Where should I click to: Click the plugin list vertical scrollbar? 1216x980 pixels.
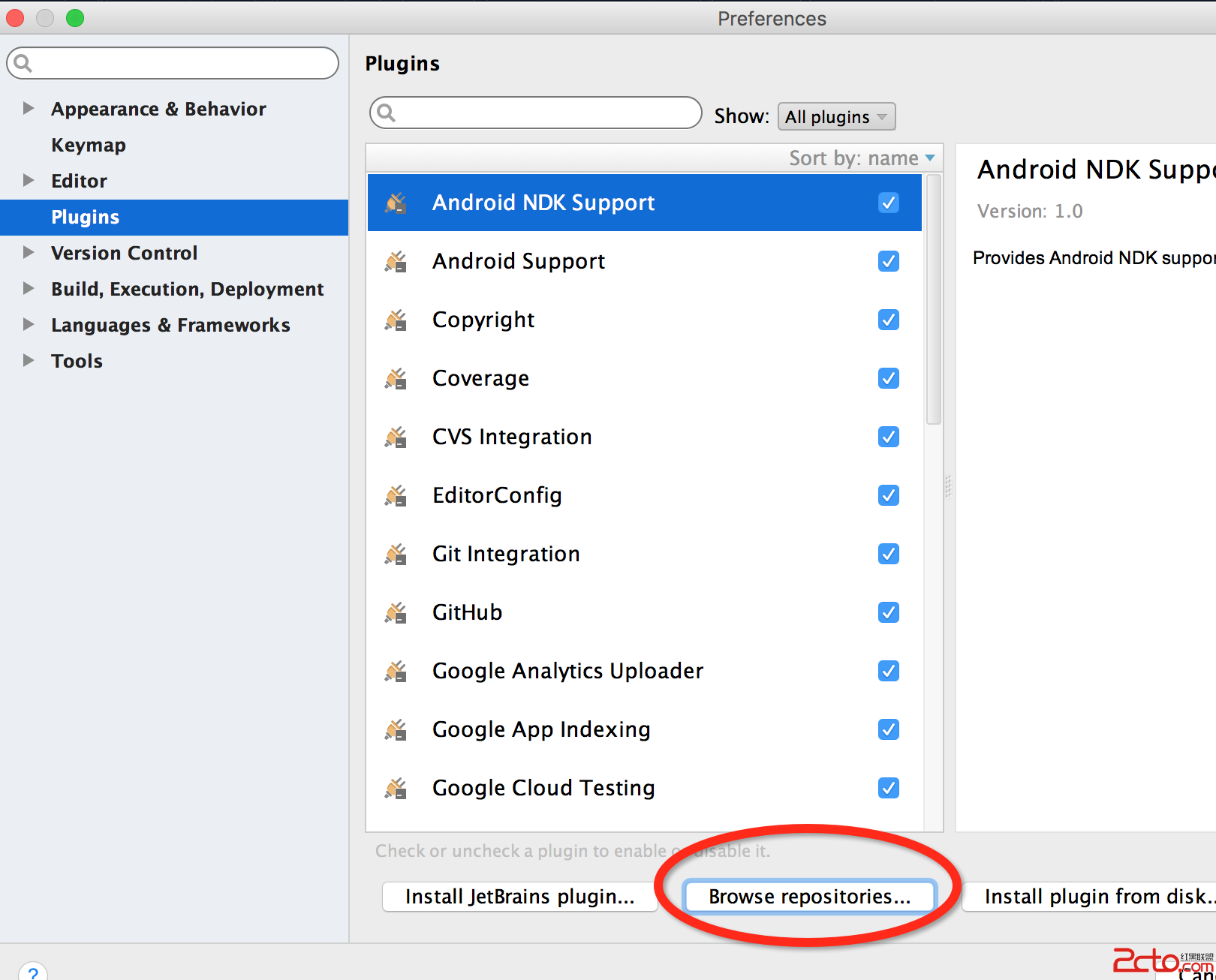(x=933, y=300)
